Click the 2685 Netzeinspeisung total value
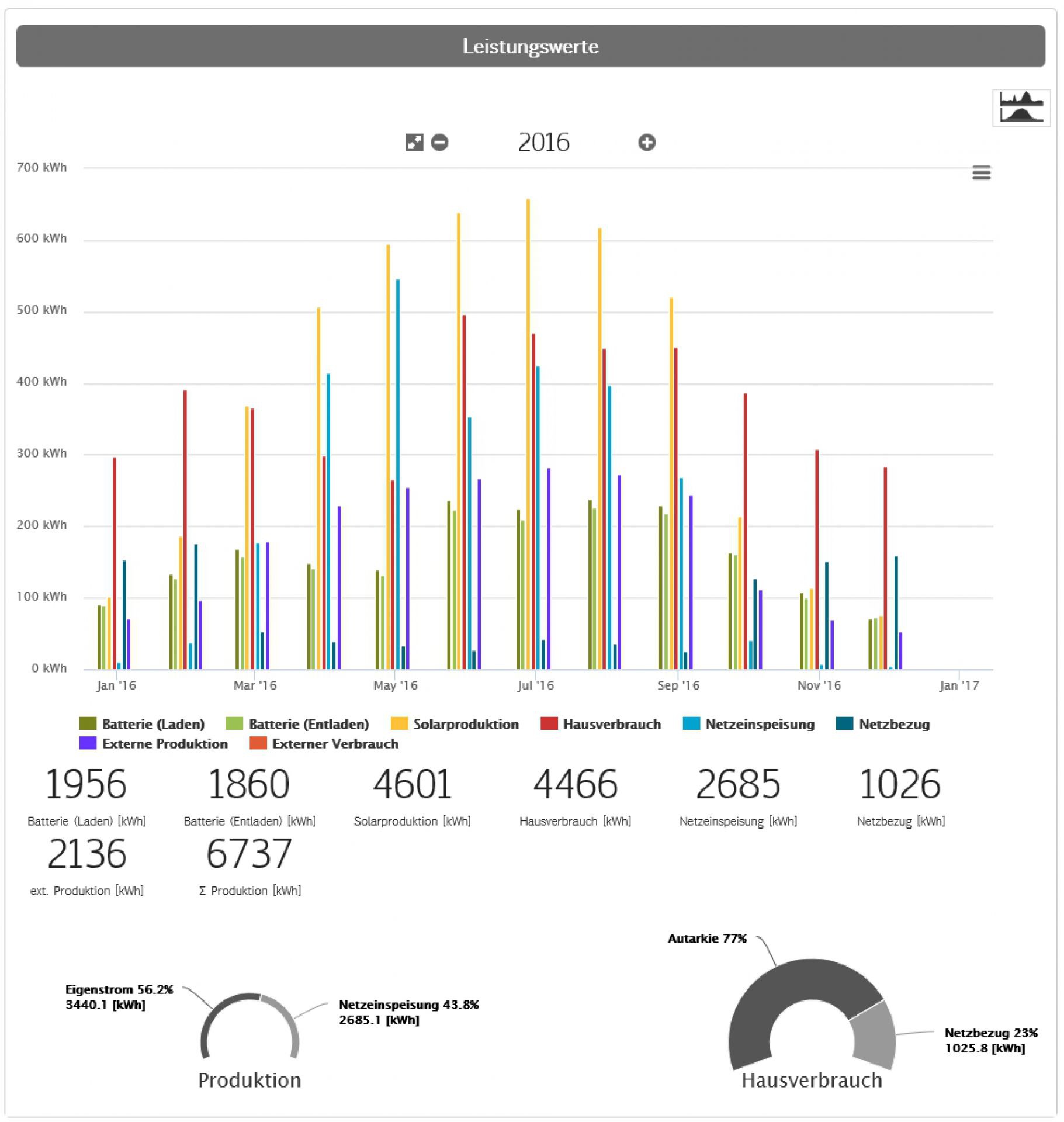This screenshot has height=1122, width=1064. 738,784
